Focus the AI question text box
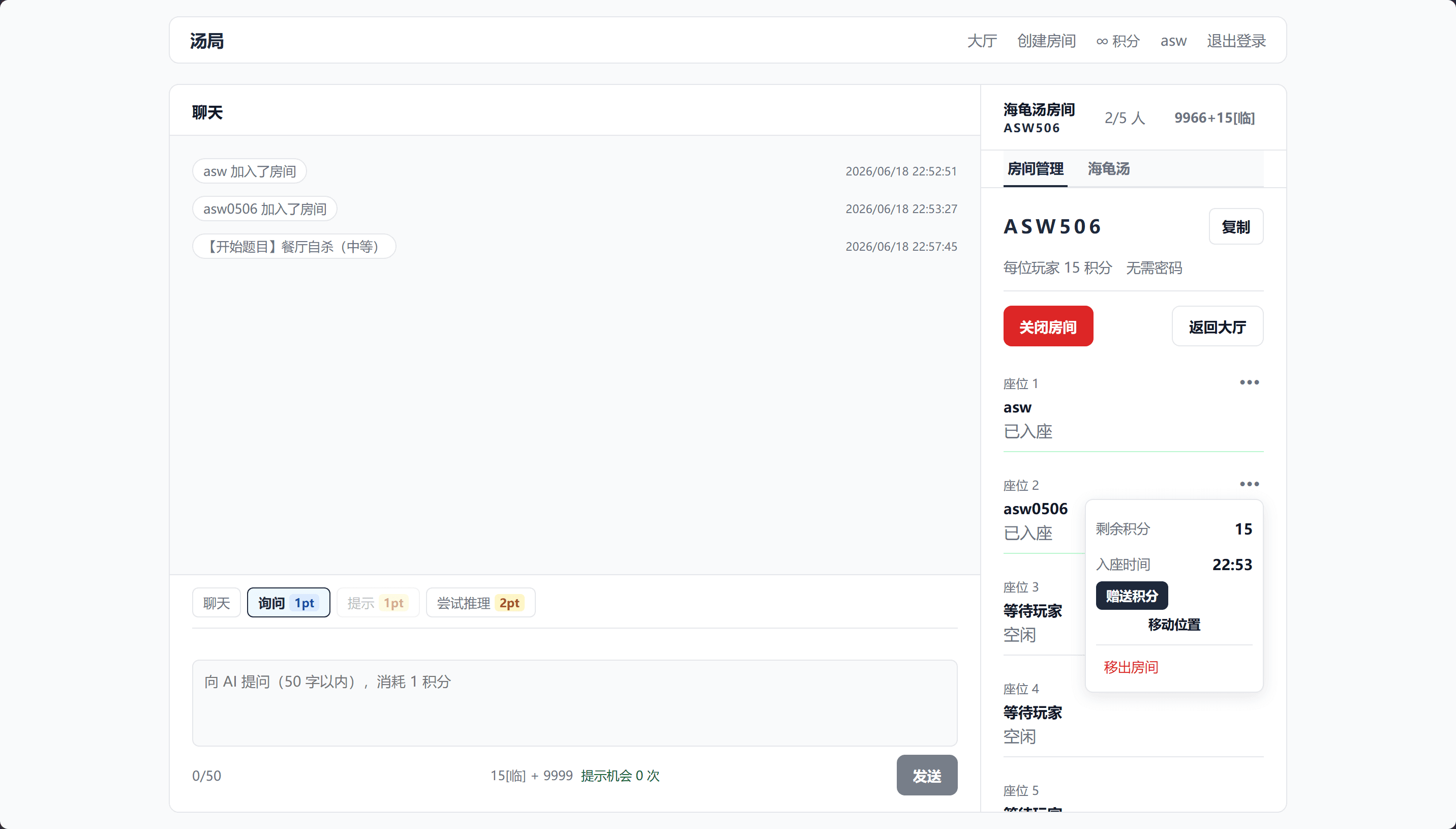The height and width of the screenshot is (829, 1456). tap(574, 702)
